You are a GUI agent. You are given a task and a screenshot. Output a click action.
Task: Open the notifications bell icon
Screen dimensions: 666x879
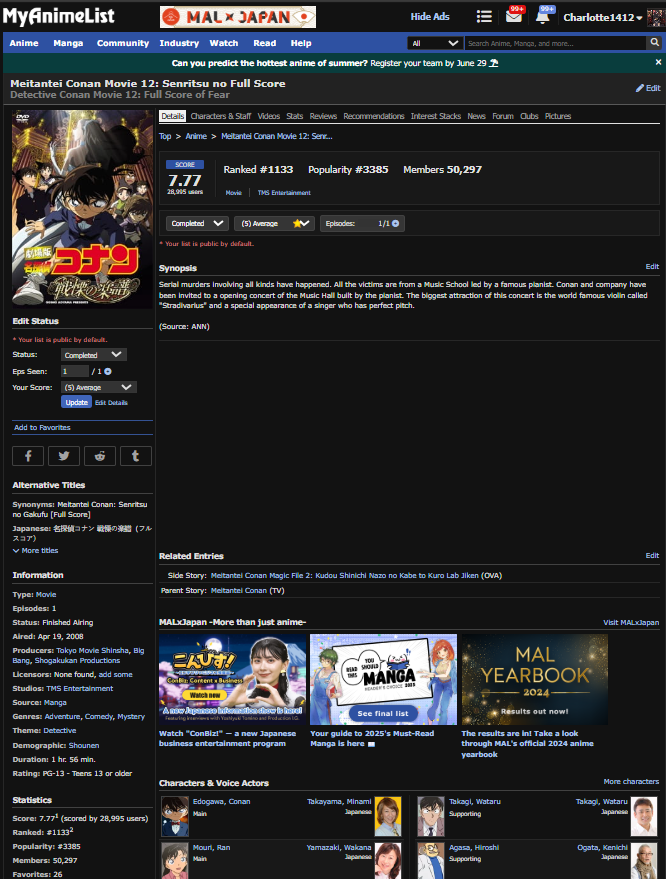[x=543, y=17]
